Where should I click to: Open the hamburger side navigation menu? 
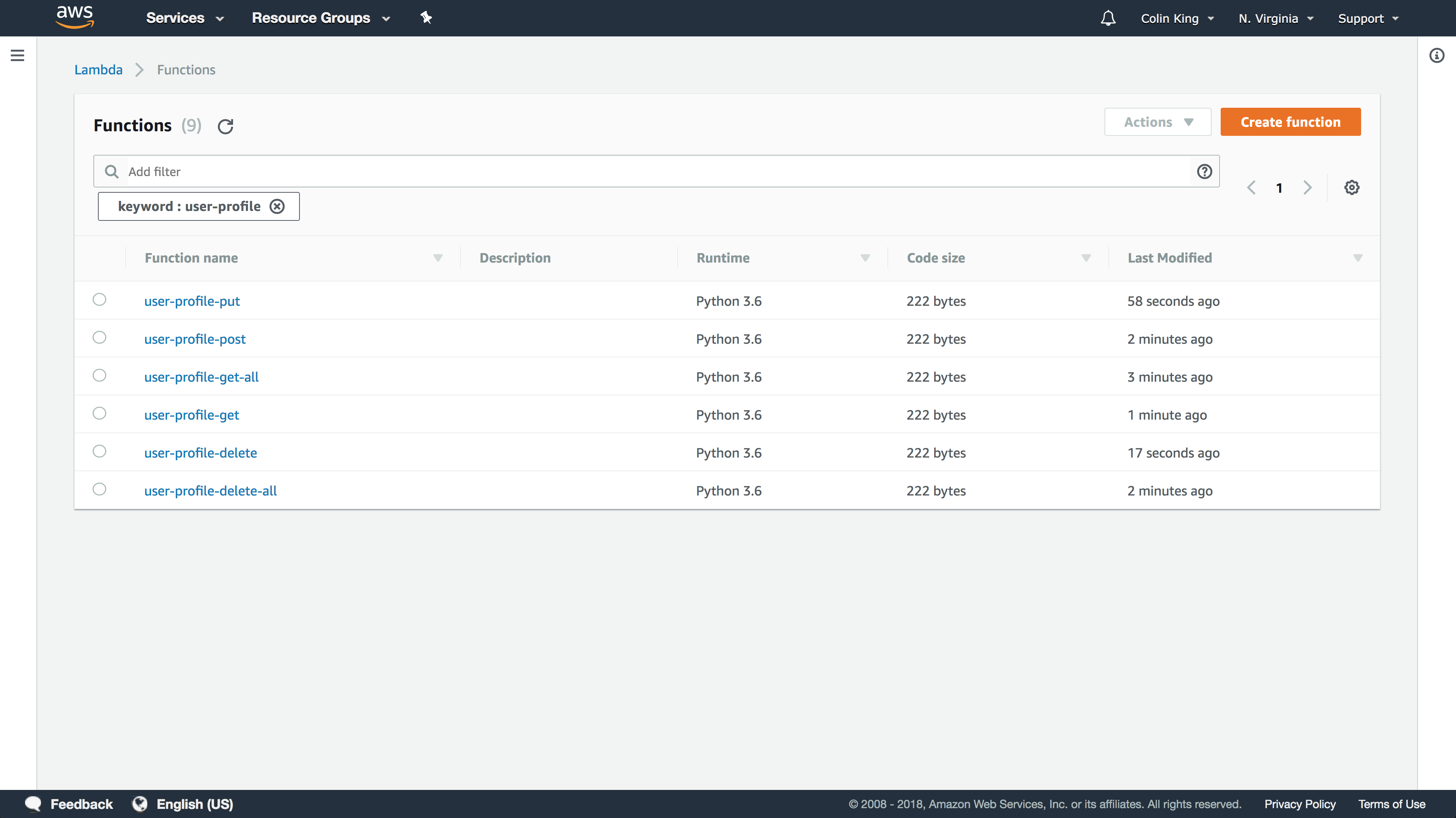(17, 55)
